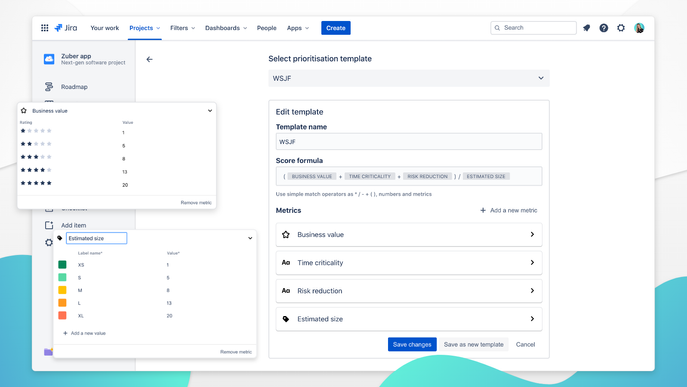Viewport: 687px width, 387px height.
Task: Open the Projects menu
Action: [145, 28]
